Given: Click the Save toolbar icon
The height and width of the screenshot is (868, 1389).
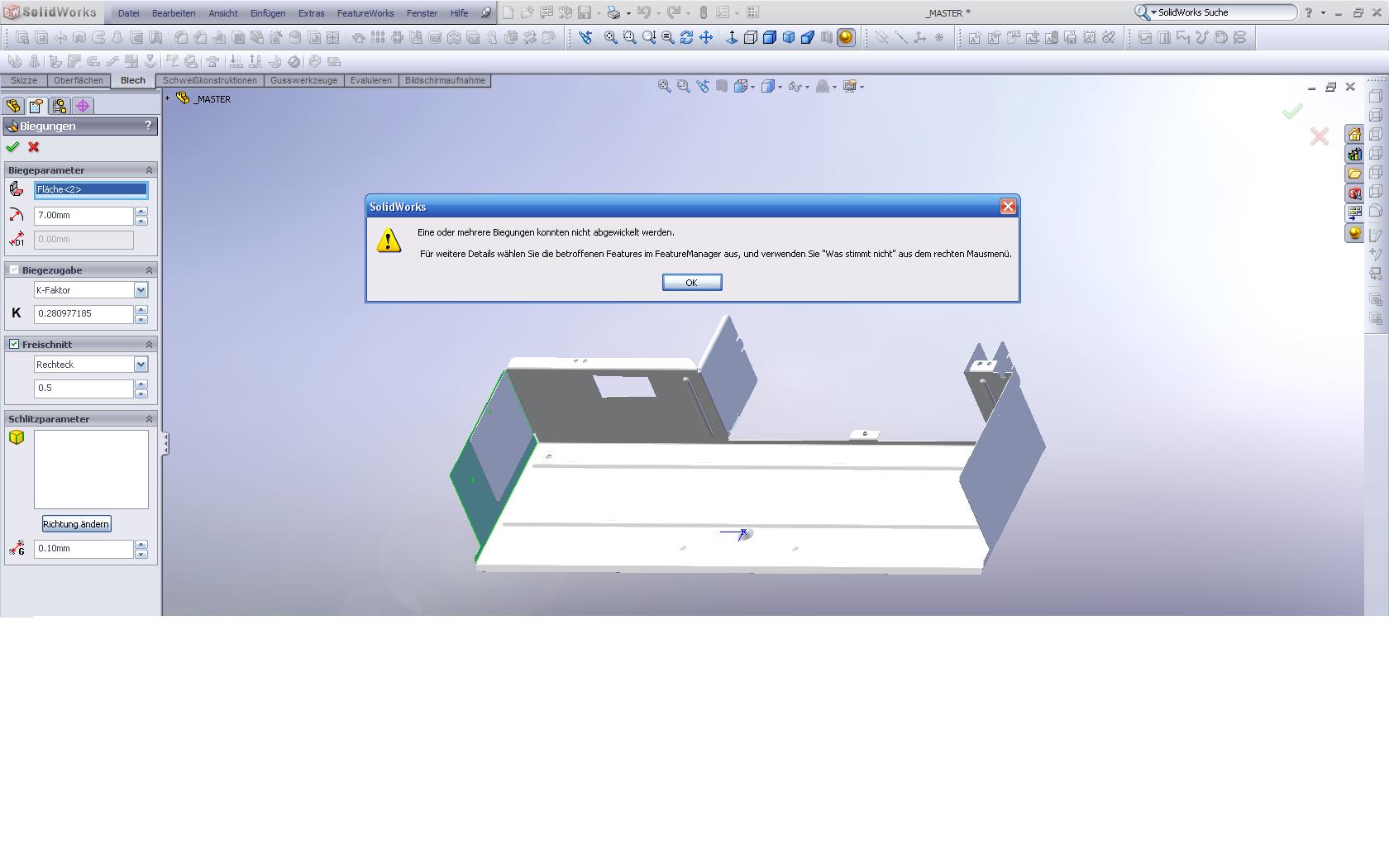Looking at the screenshot, I should [585, 12].
